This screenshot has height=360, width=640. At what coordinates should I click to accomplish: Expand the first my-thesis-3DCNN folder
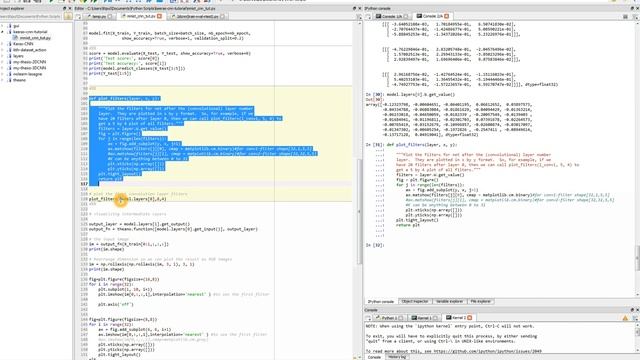[x=2, y=62]
